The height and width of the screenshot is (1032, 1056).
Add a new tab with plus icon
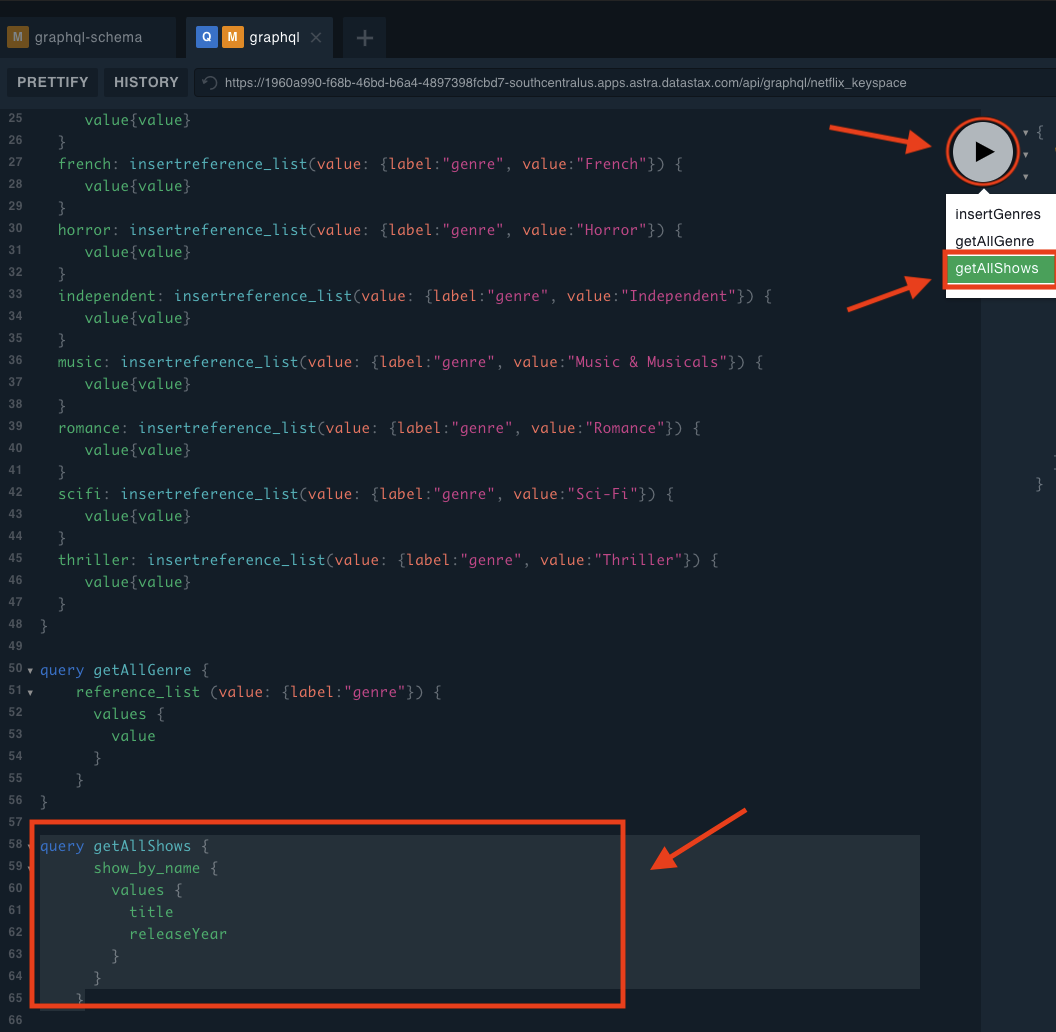[364, 38]
